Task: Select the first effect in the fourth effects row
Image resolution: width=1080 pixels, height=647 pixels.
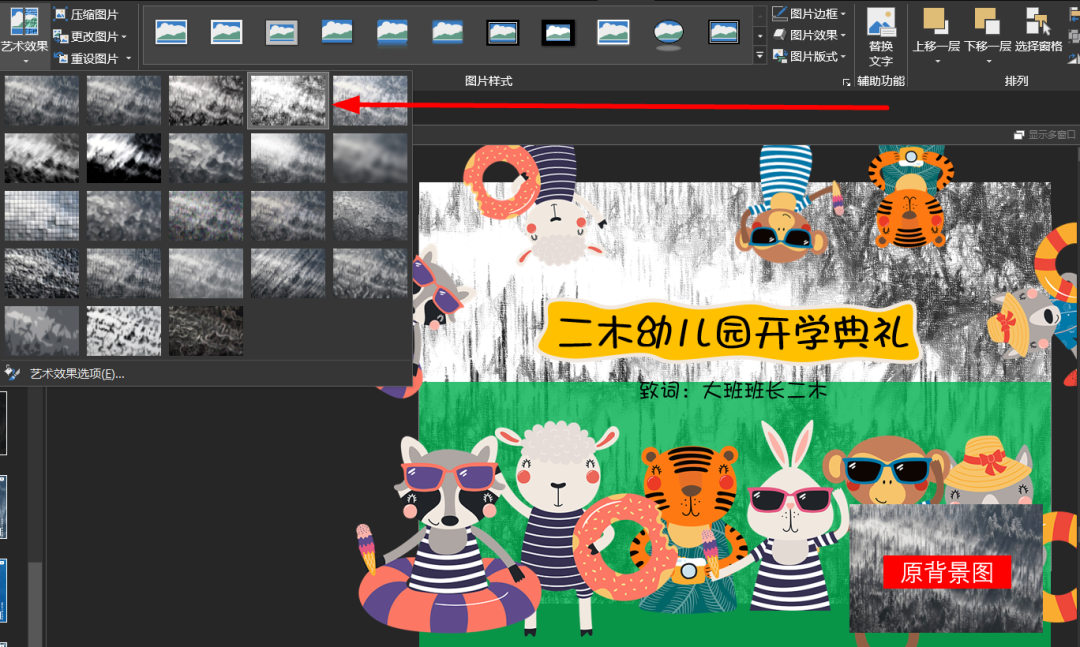Action: pyautogui.click(x=41, y=273)
